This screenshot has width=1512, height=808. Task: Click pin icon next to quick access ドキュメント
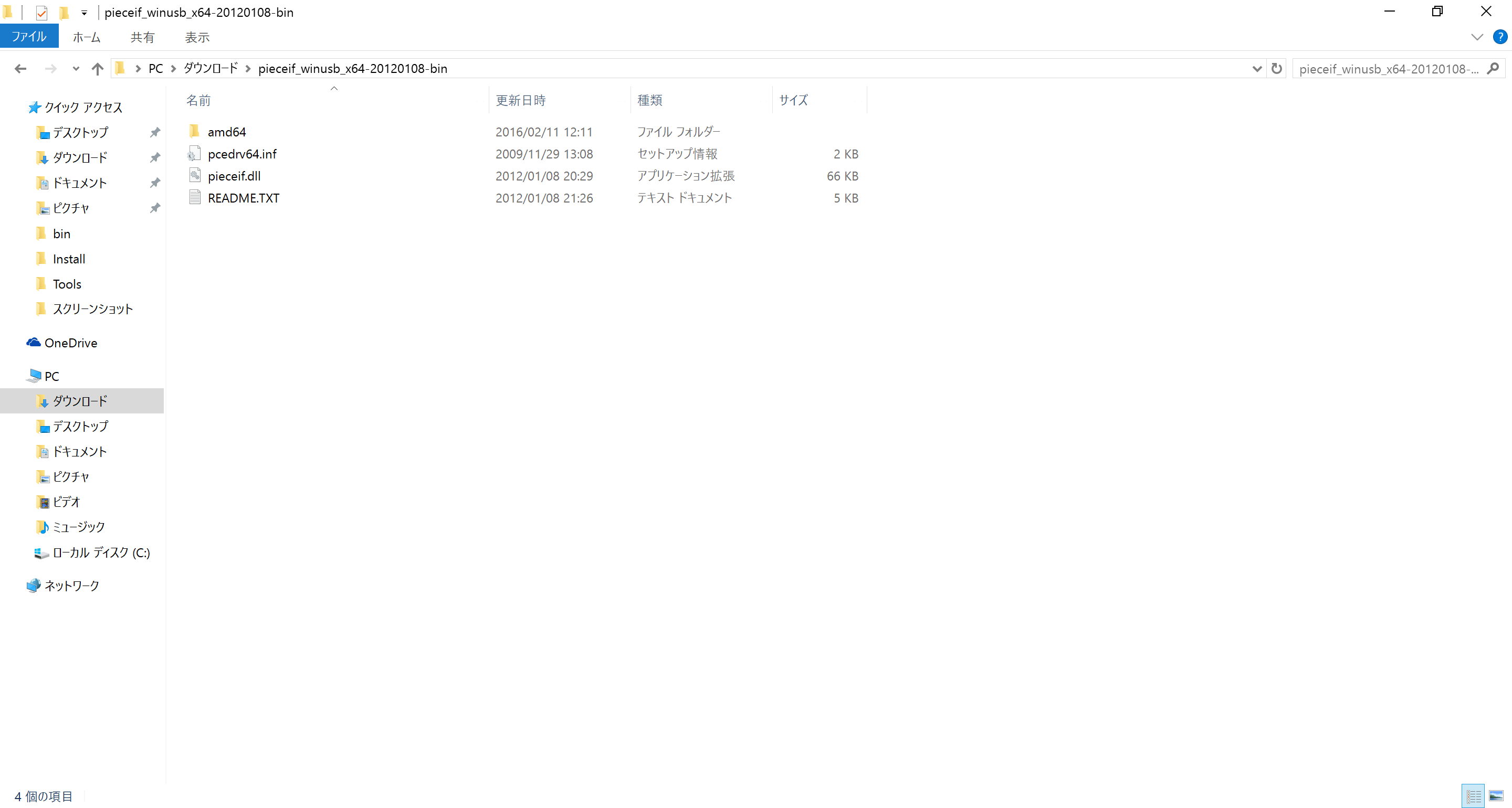coord(155,183)
